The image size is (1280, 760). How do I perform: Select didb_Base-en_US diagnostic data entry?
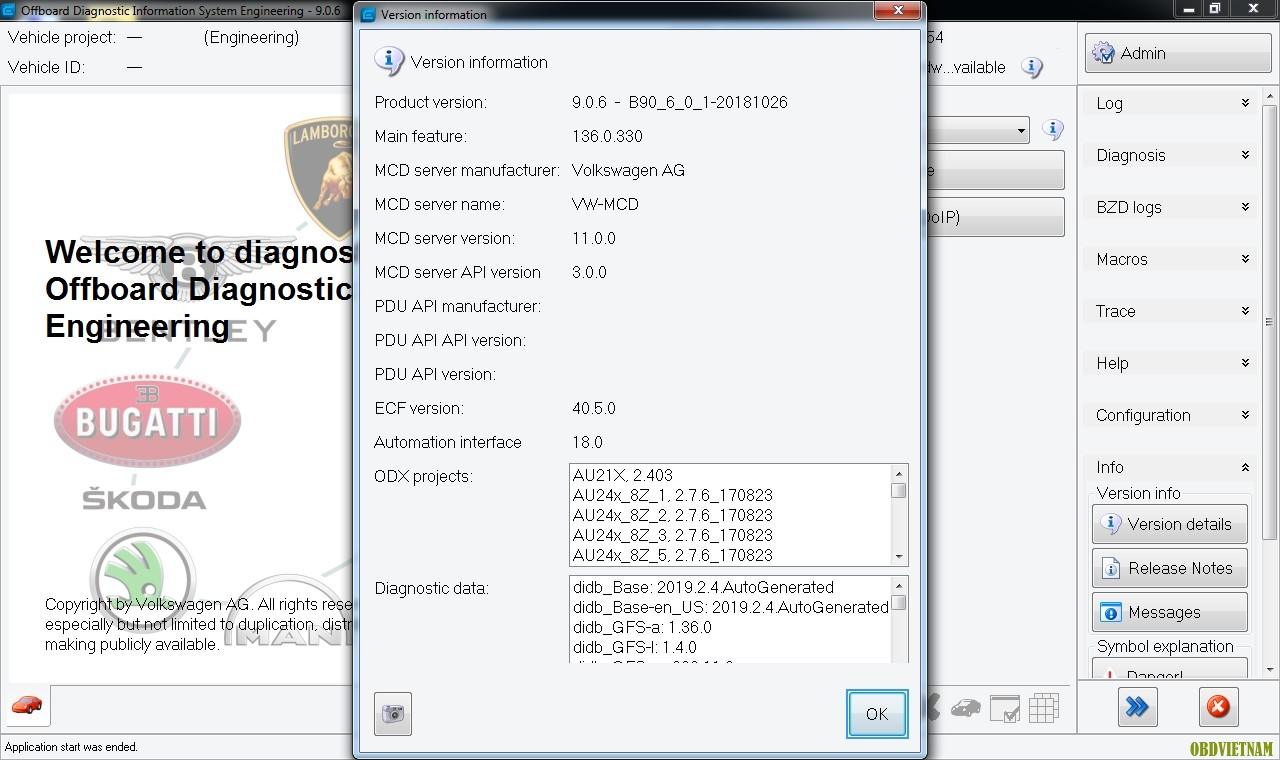point(731,607)
